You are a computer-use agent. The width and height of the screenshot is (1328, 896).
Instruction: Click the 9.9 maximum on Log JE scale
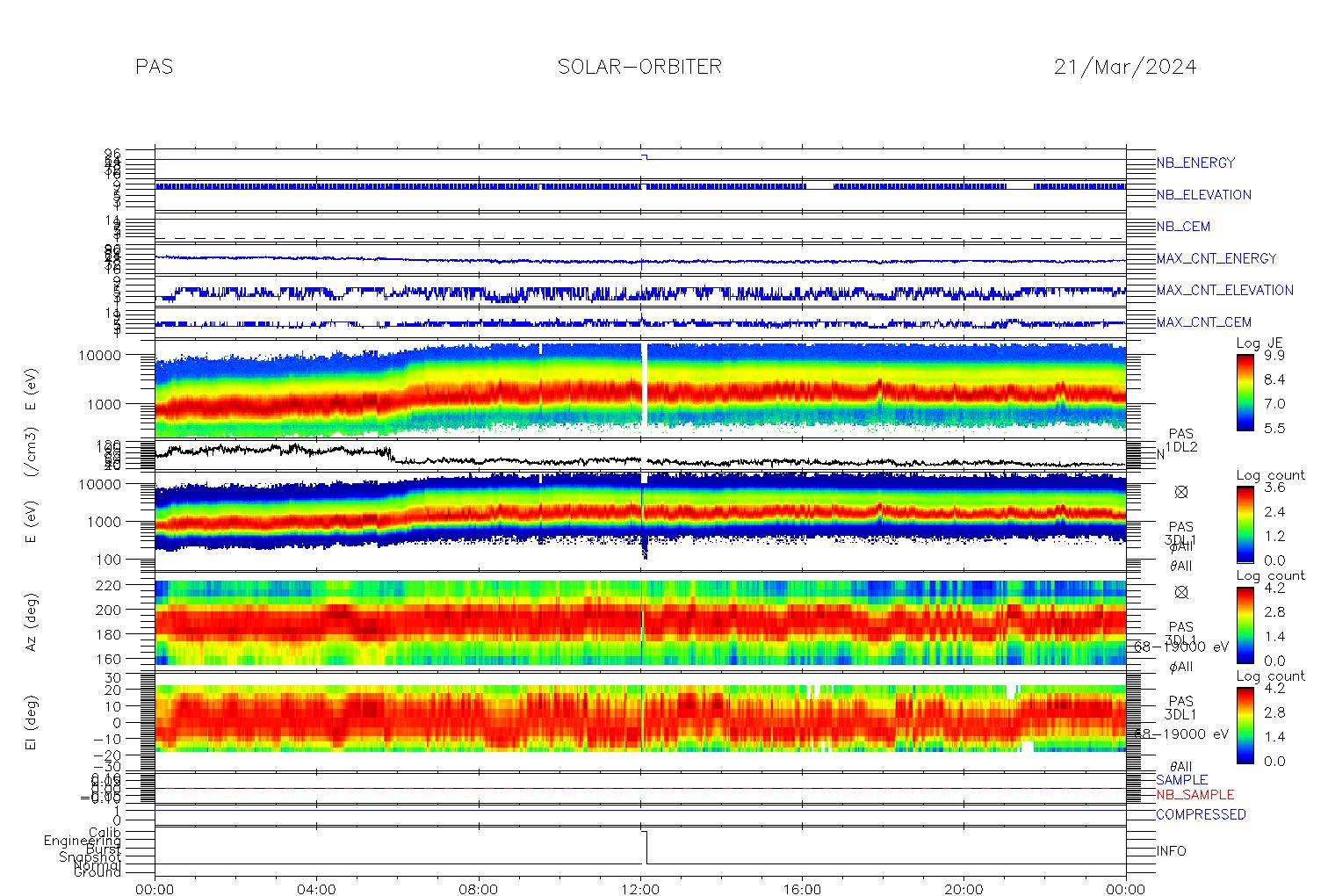click(1274, 356)
